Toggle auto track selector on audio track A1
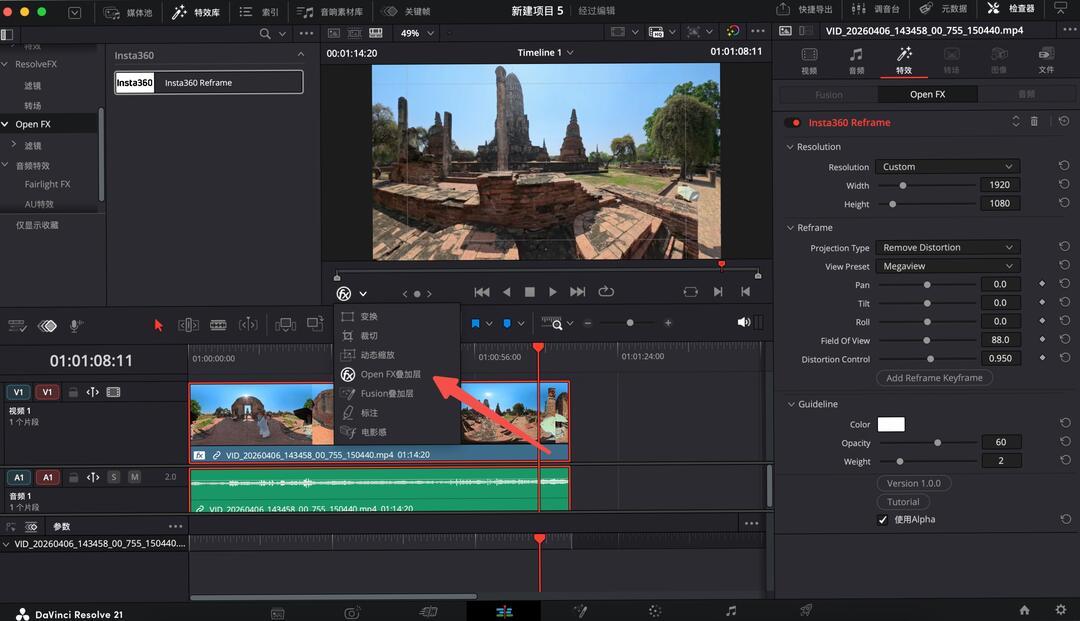The width and height of the screenshot is (1080, 621). click(x=93, y=476)
